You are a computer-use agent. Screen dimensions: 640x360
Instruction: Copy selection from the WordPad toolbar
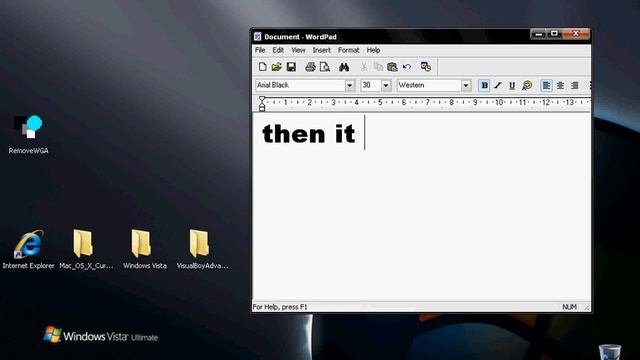[x=378, y=67]
